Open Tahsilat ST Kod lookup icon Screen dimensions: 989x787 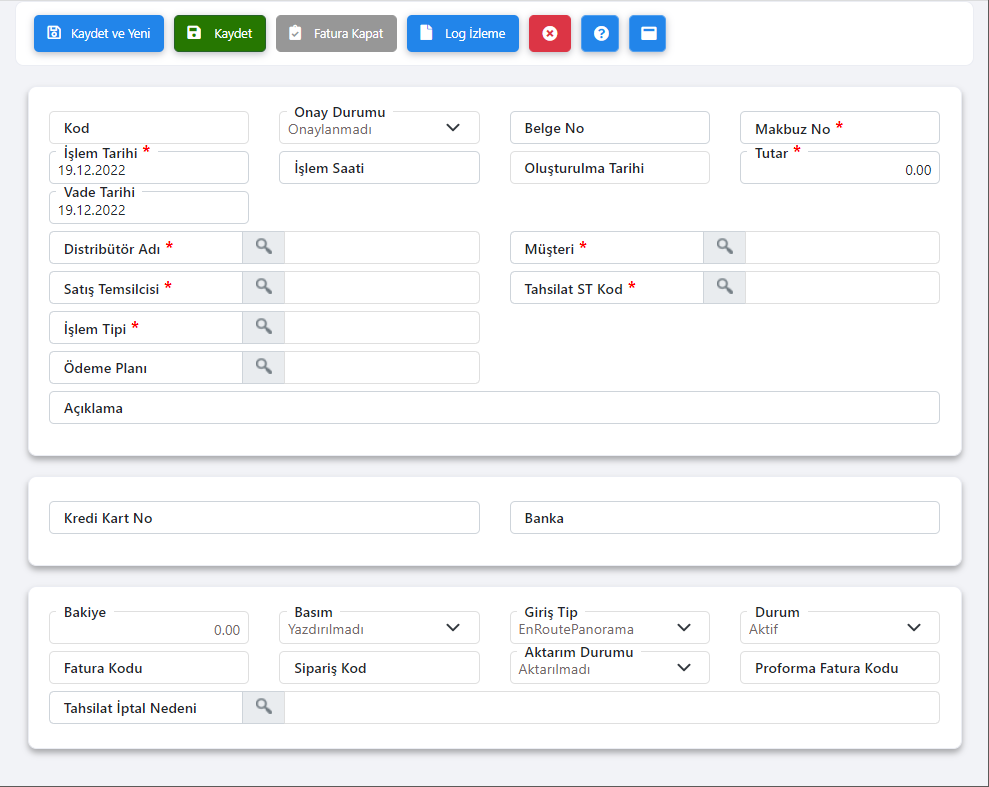click(x=724, y=287)
